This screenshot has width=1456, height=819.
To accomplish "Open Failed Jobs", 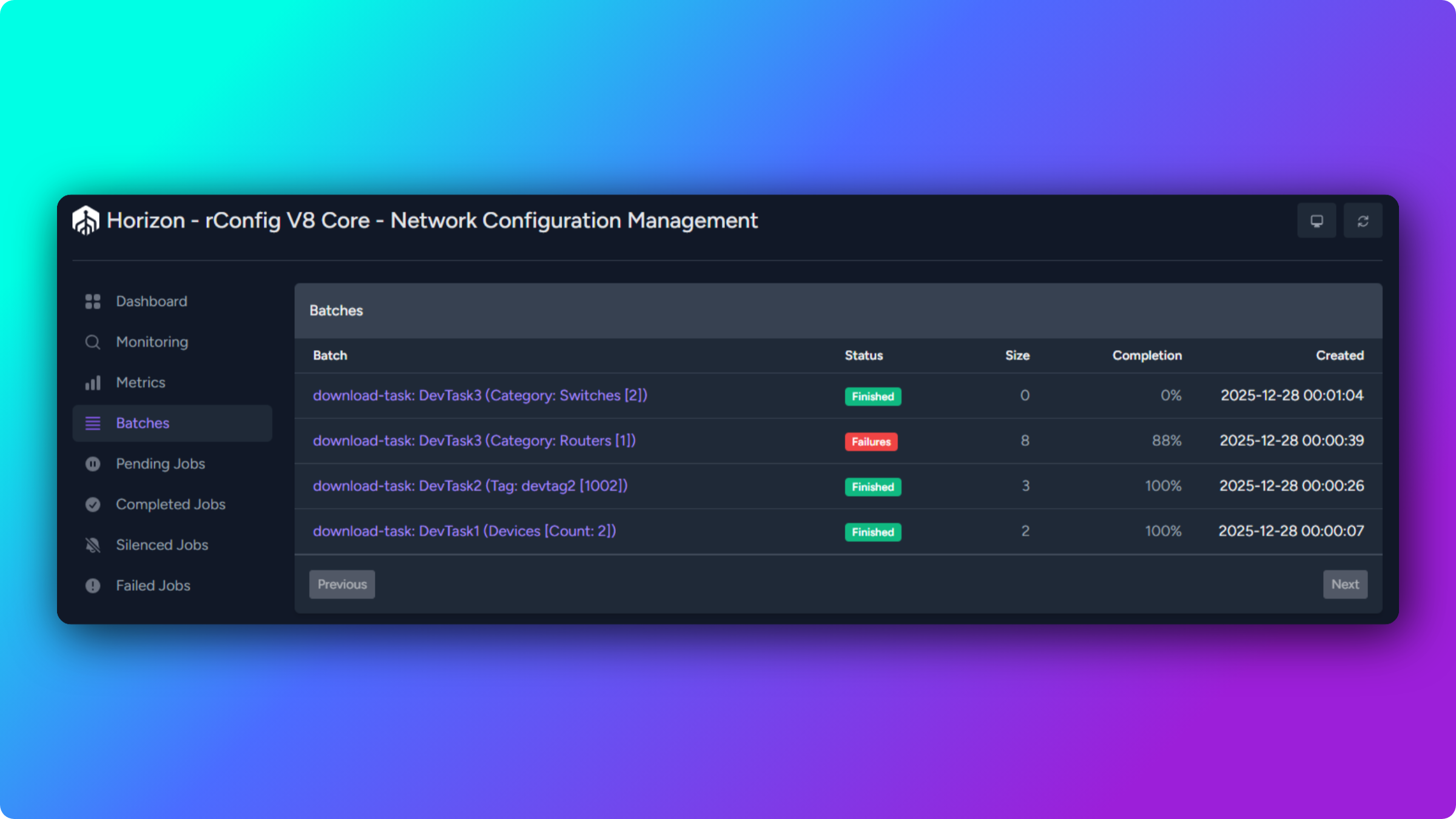I will pos(172,586).
